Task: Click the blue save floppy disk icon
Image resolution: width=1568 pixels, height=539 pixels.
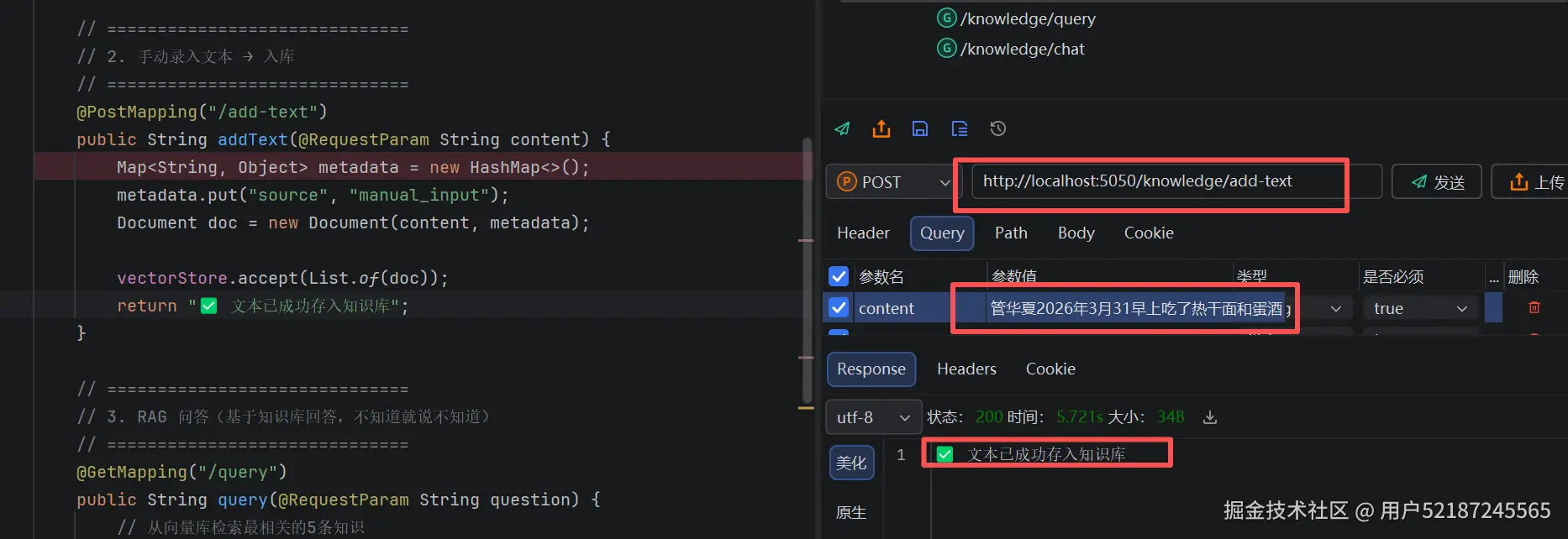Action: pyautogui.click(x=920, y=128)
